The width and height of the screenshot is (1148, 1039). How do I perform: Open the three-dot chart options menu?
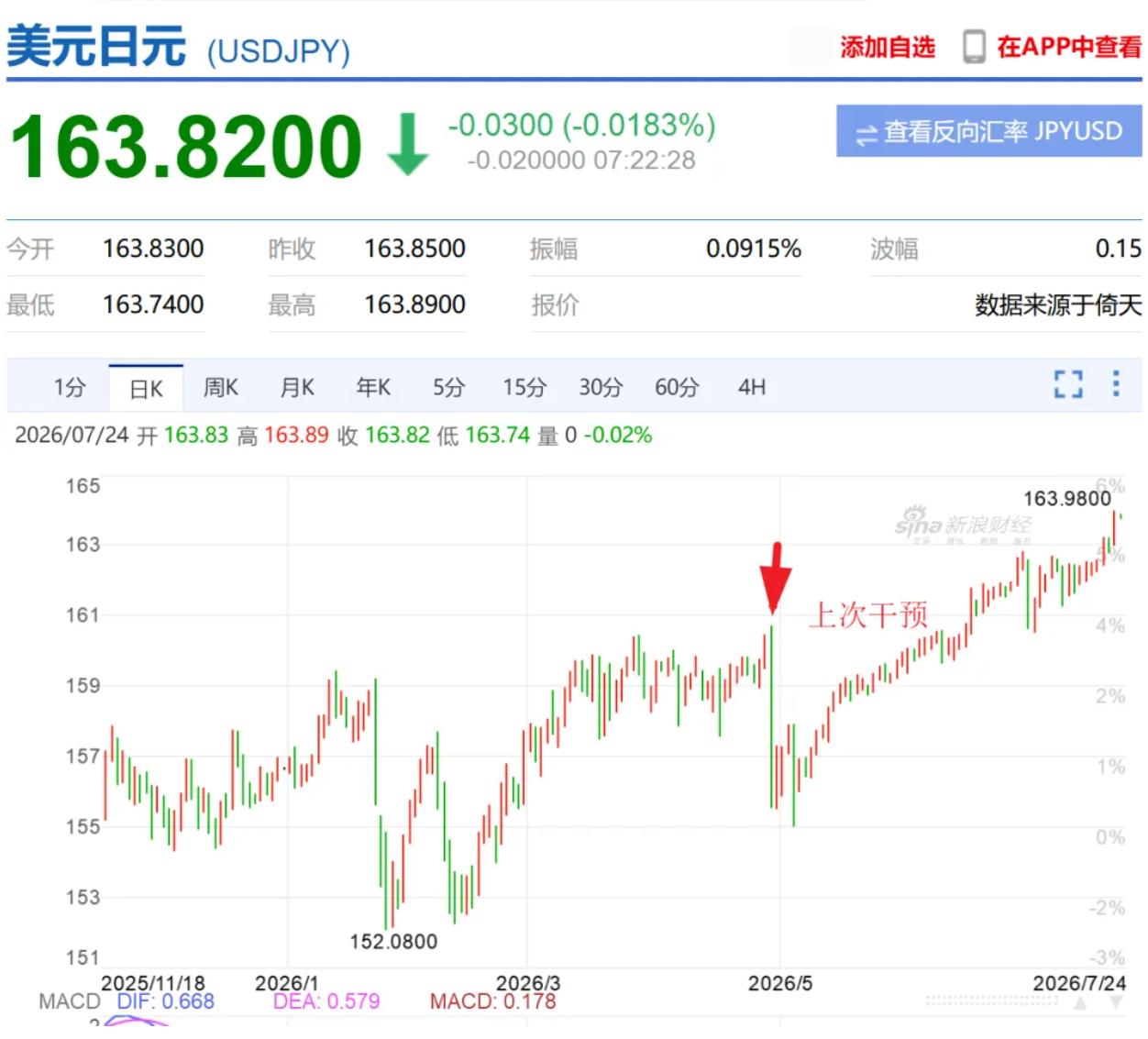click(x=1116, y=383)
